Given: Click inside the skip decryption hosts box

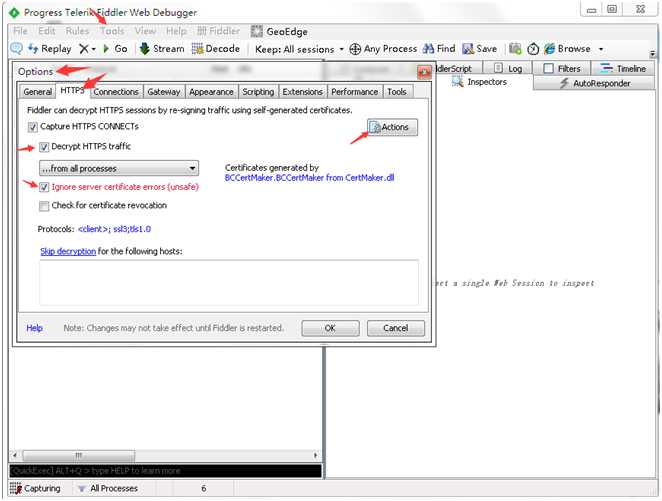Looking at the screenshot, I should point(229,282).
